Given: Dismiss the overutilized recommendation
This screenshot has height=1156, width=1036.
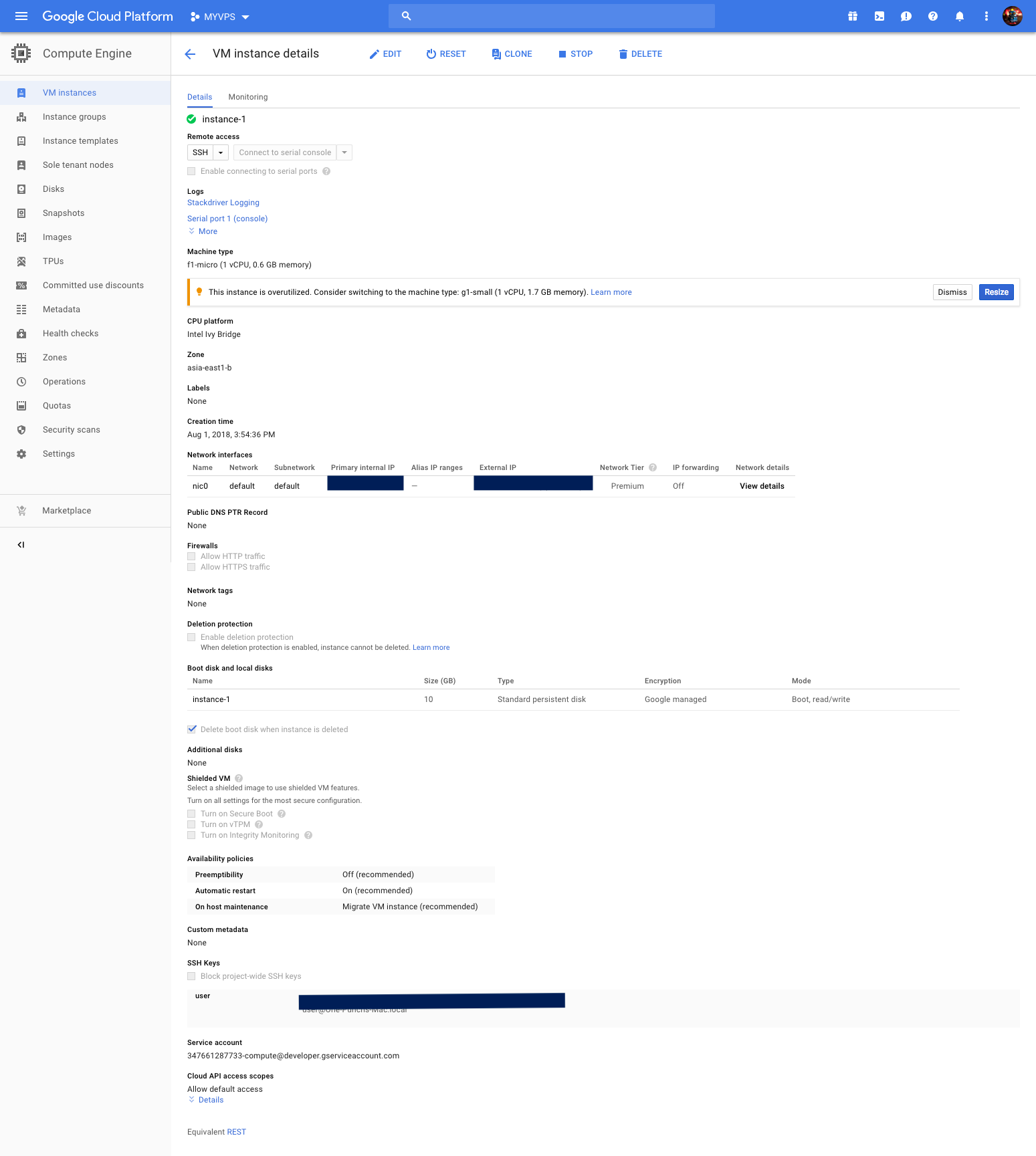Looking at the screenshot, I should pyautogui.click(x=952, y=292).
